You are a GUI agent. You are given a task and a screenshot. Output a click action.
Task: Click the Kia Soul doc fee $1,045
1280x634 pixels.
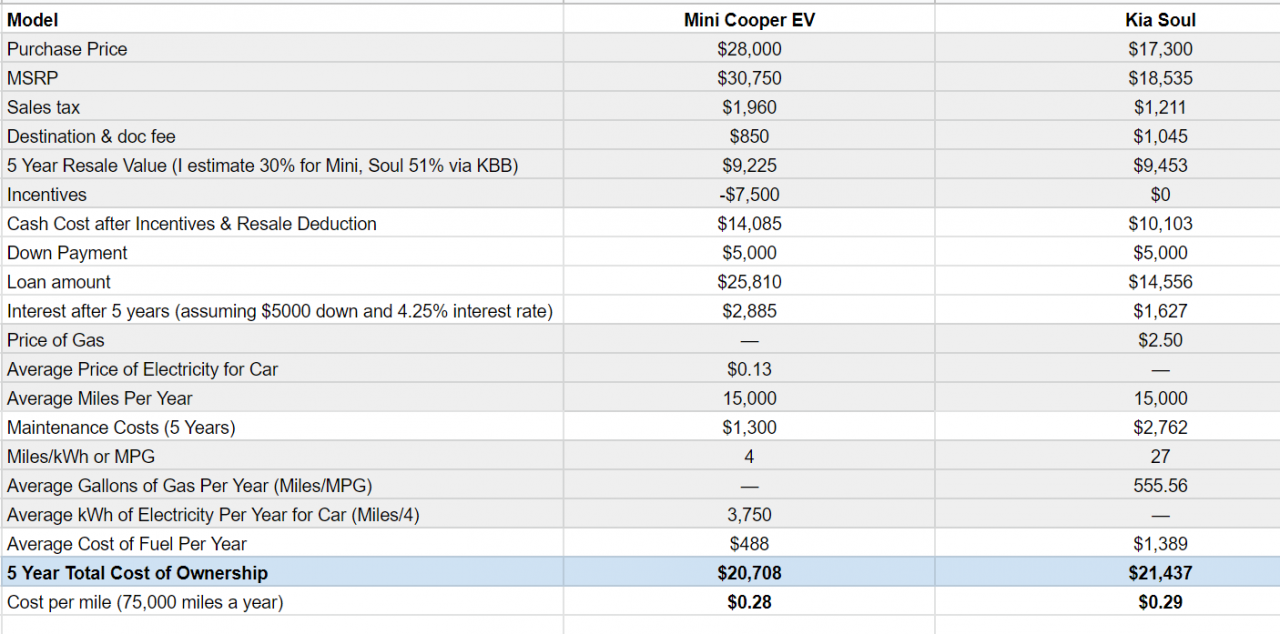(x=1160, y=136)
